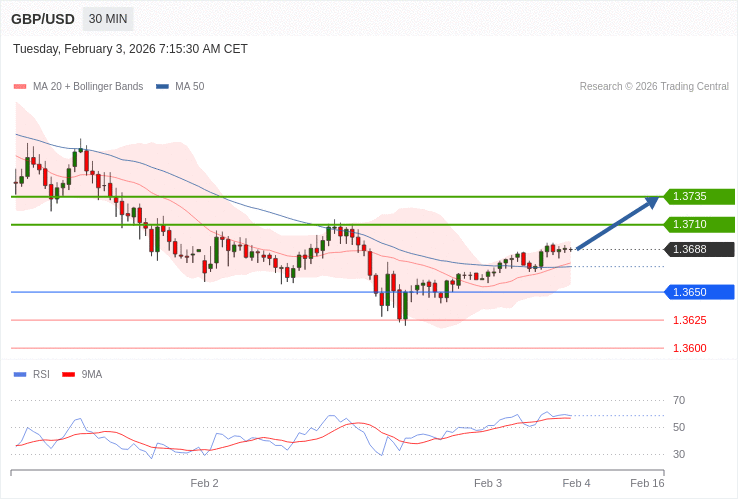Click the 1.3600 red support label
Image resolution: width=738 pixels, height=500 pixels.
[x=690, y=348]
